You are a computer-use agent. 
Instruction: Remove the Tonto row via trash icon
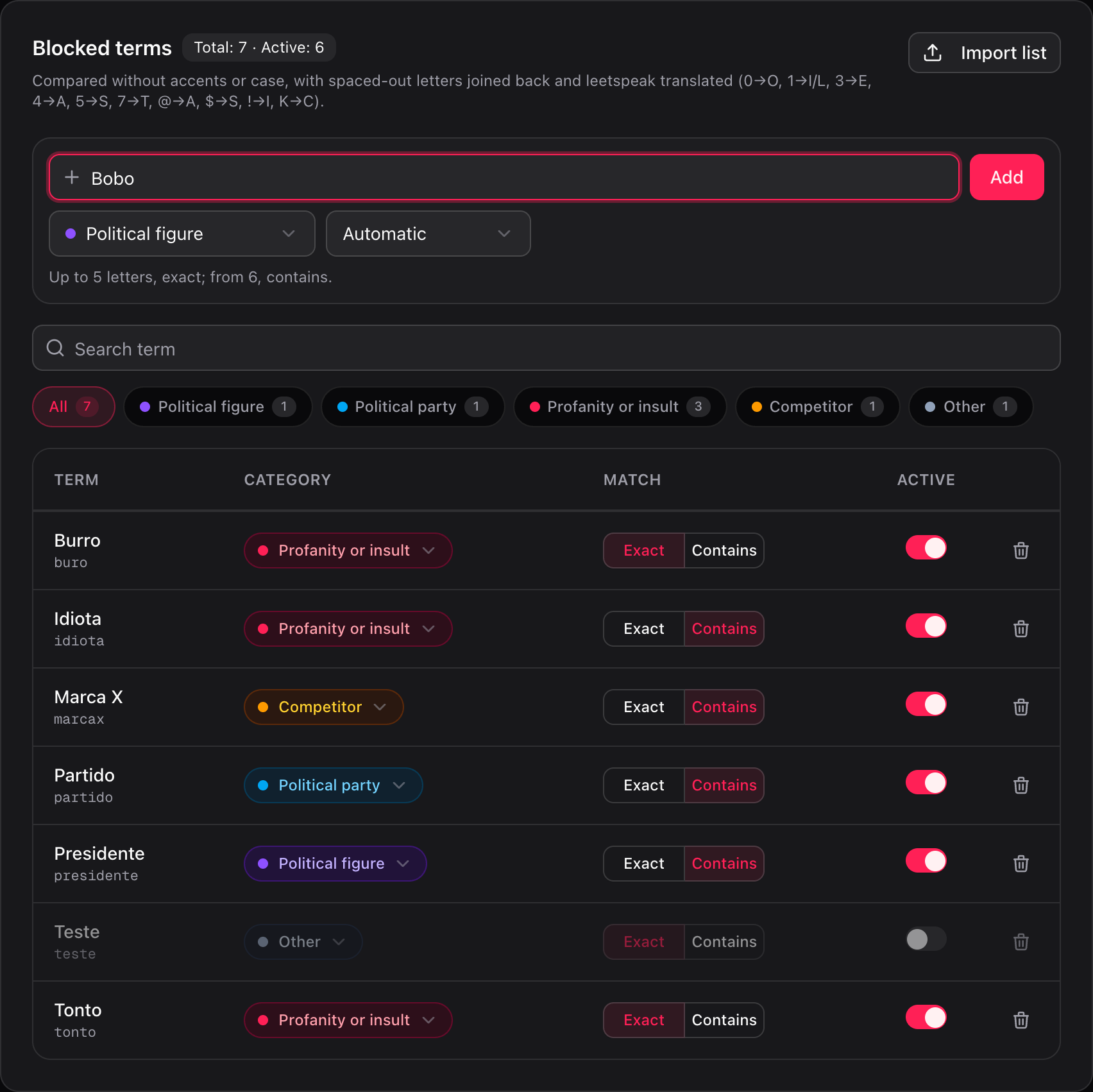[x=1021, y=1020]
